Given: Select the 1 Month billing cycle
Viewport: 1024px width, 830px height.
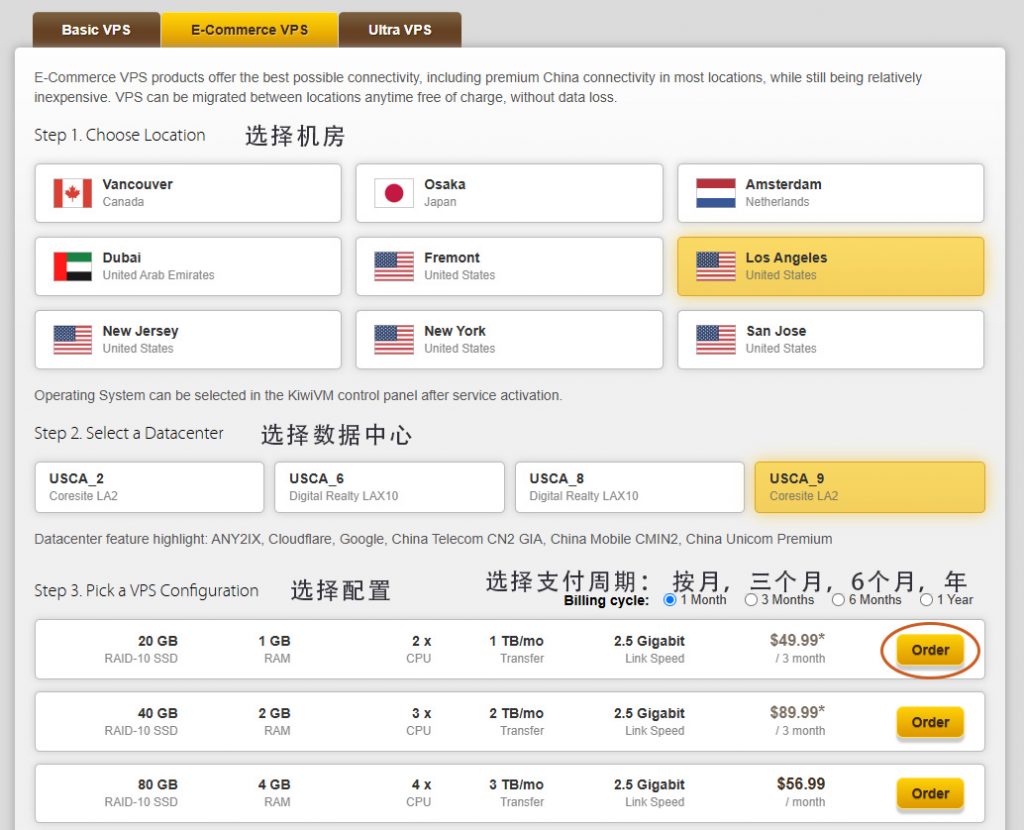Looking at the screenshot, I should pyautogui.click(x=670, y=600).
